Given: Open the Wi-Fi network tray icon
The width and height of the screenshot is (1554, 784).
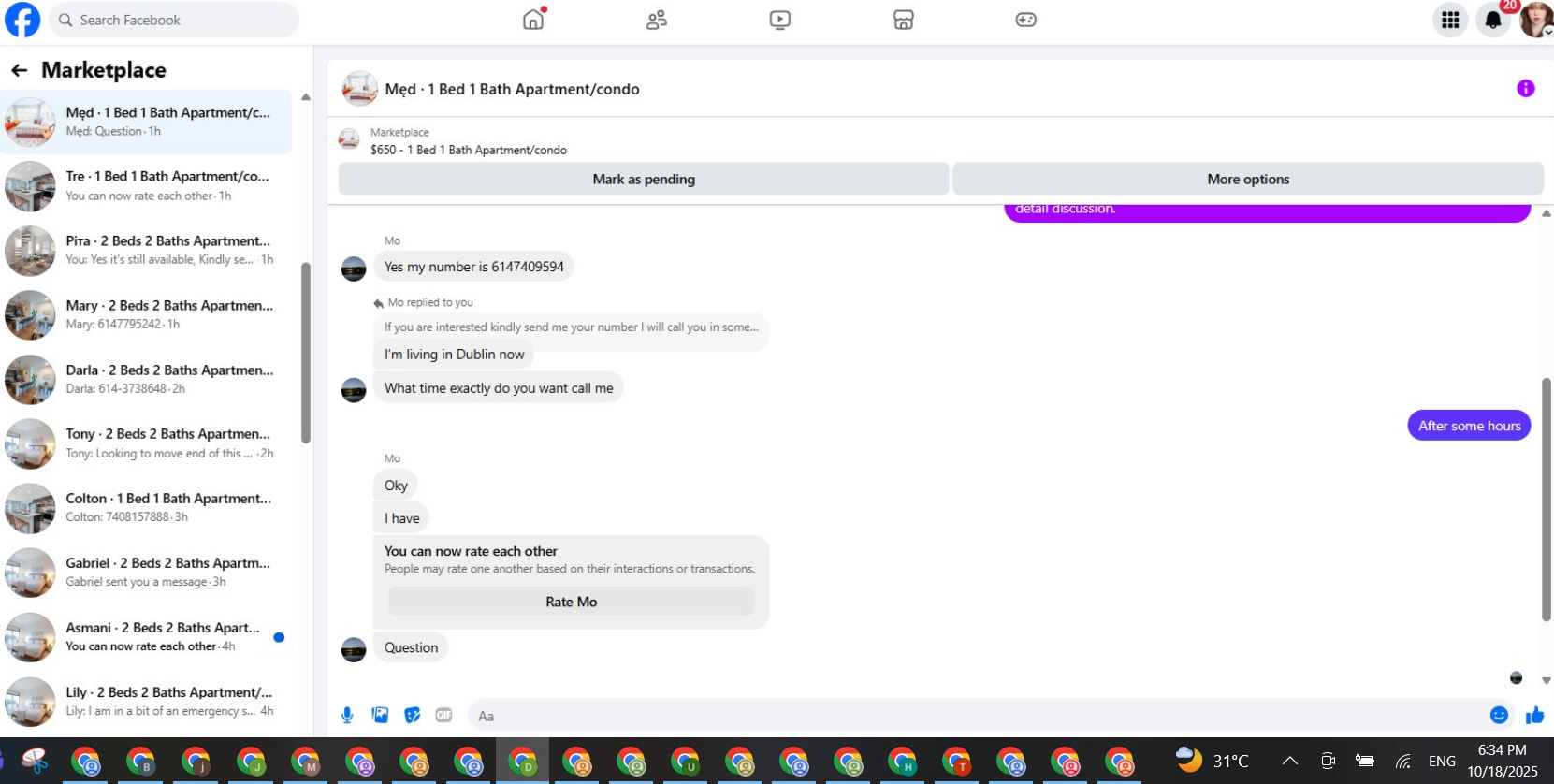Looking at the screenshot, I should click(x=1403, y=761).
